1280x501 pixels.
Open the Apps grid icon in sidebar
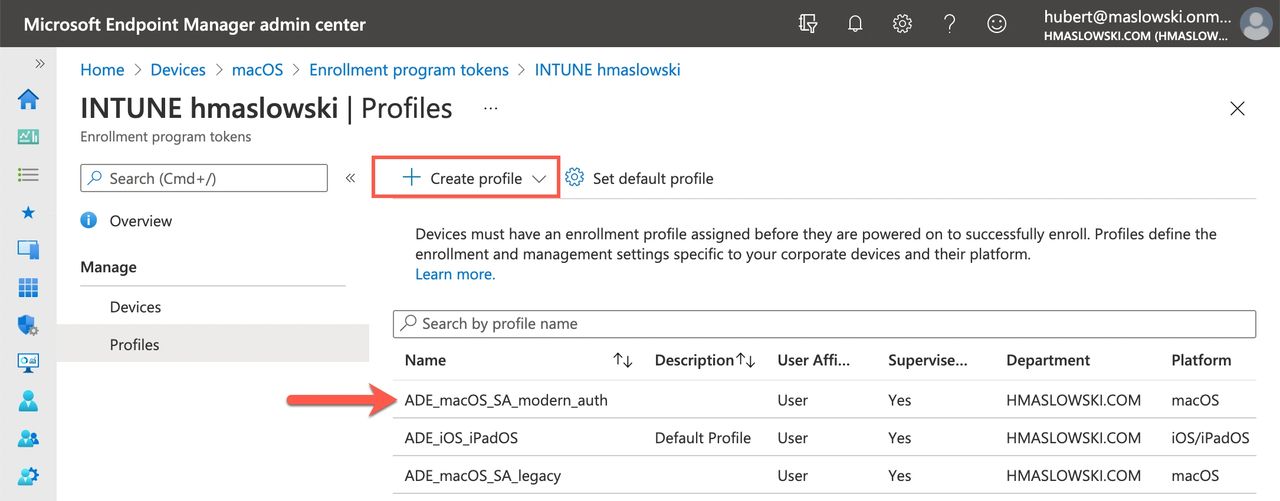(x=28, y=288)
